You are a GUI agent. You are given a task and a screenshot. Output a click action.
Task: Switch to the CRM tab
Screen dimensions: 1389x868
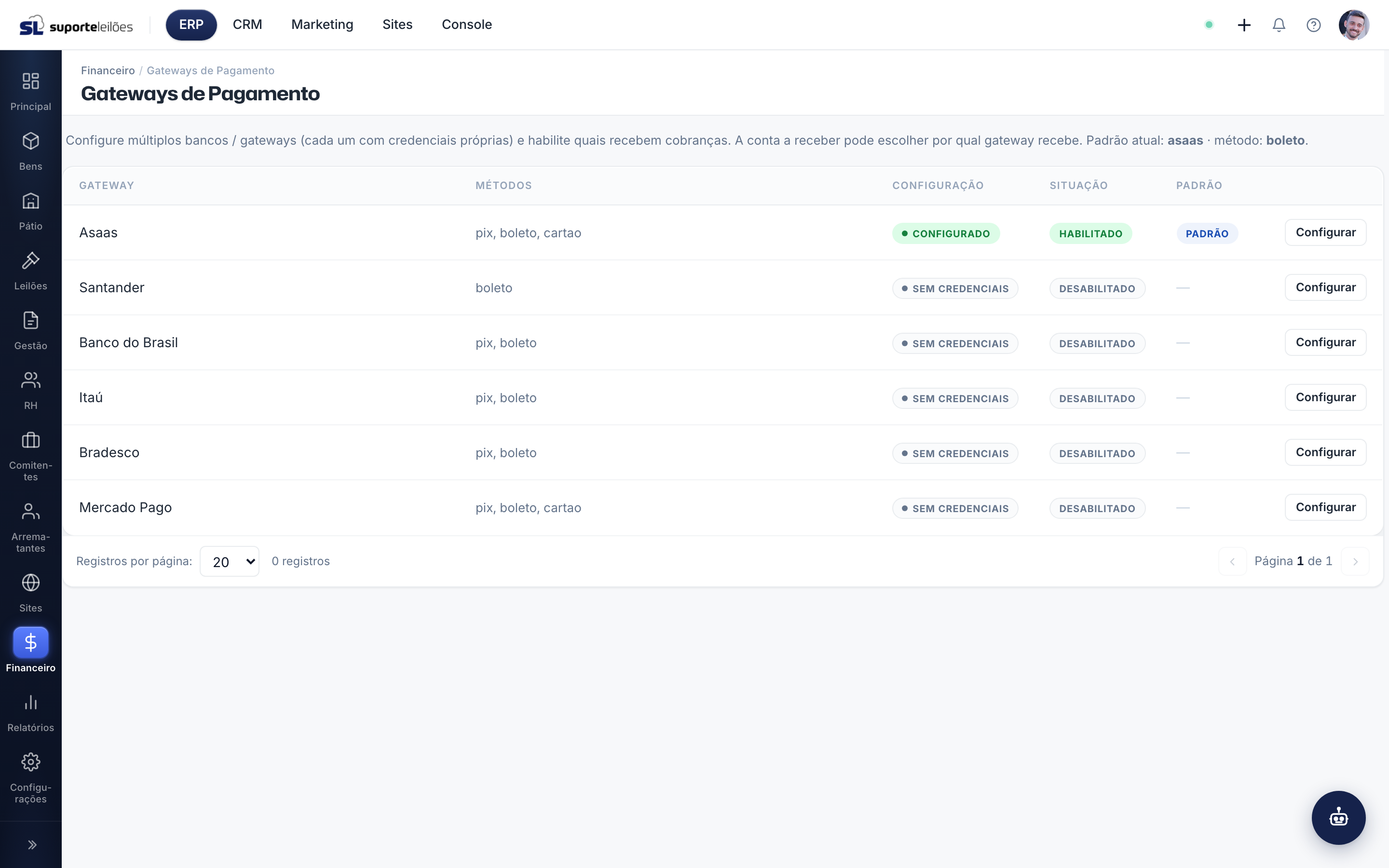pyautogui.click(x=247, y=25)
